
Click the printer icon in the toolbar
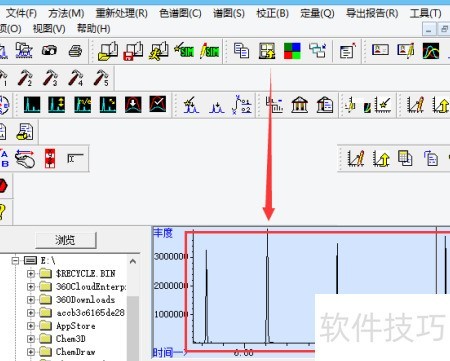coord(75,51)
